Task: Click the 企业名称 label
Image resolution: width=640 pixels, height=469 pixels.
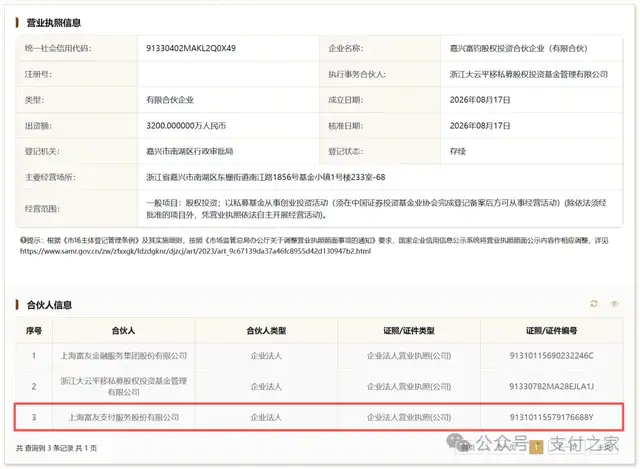Action: (346, 48)
